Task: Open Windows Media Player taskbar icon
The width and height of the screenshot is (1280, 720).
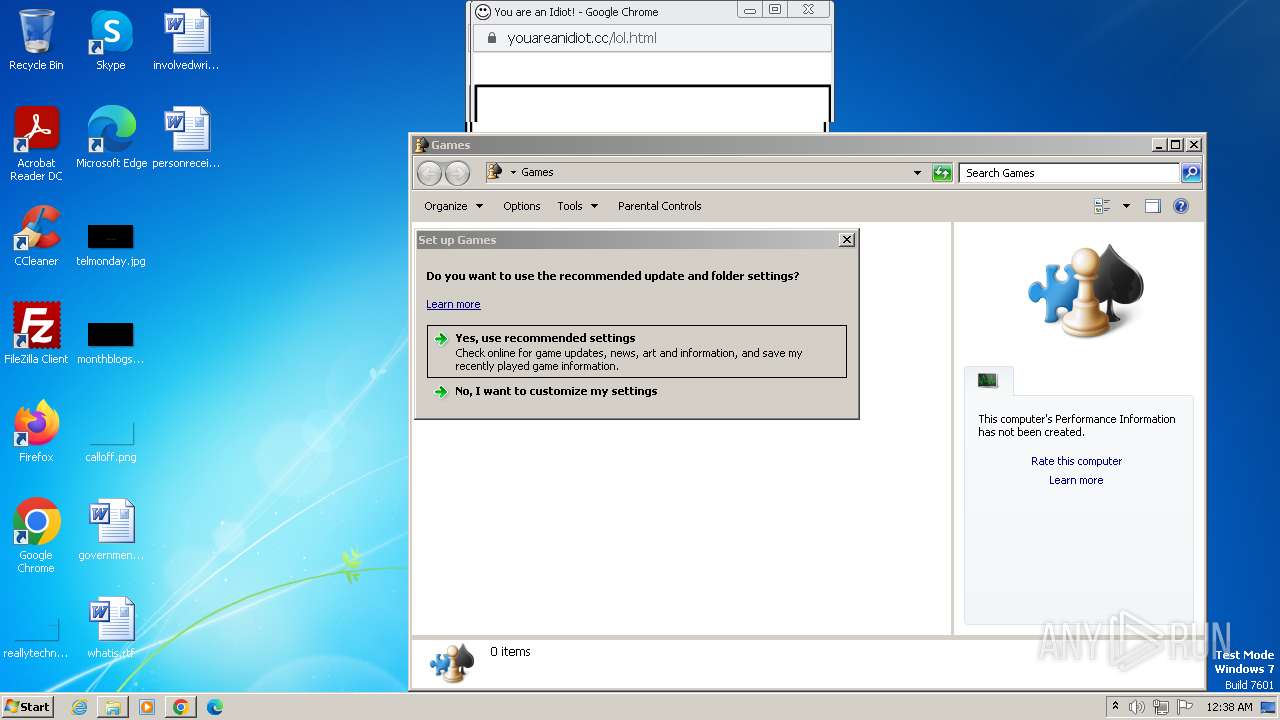Action: [x=147, y=707]
